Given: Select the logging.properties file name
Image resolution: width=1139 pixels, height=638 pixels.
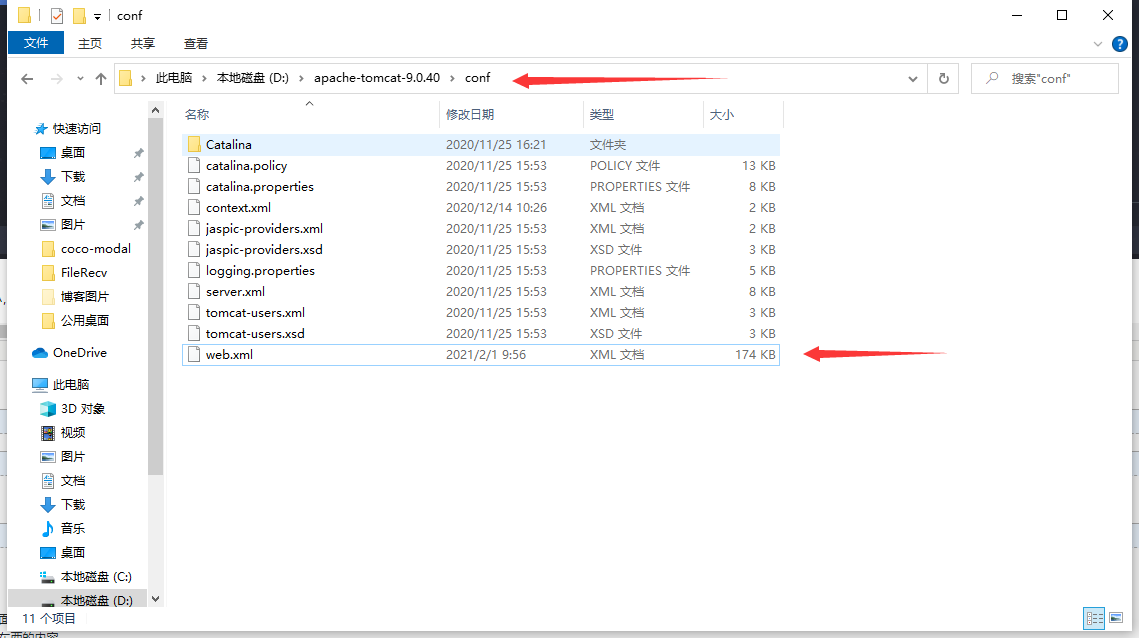Looking at the screenshot, I should point(260,271).
